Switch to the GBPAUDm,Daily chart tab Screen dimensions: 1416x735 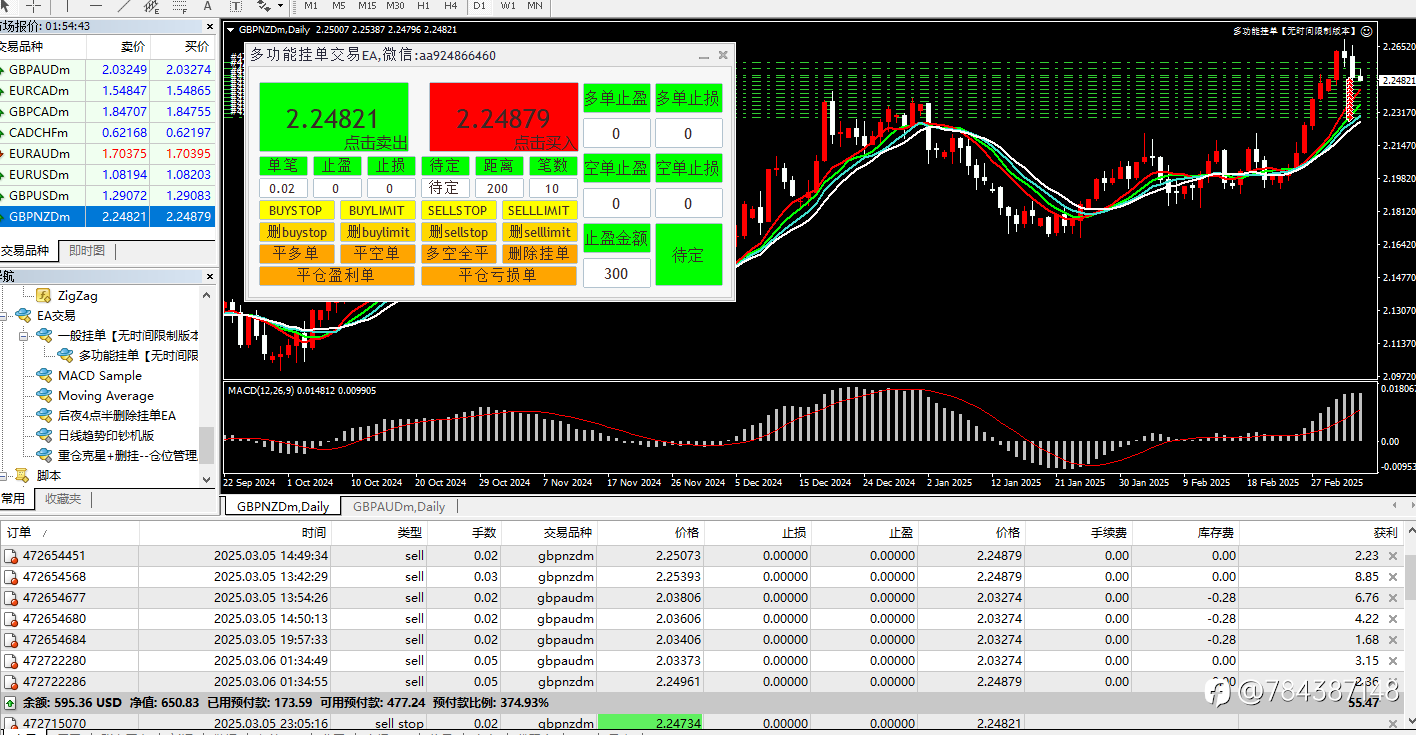click(398, 507)
